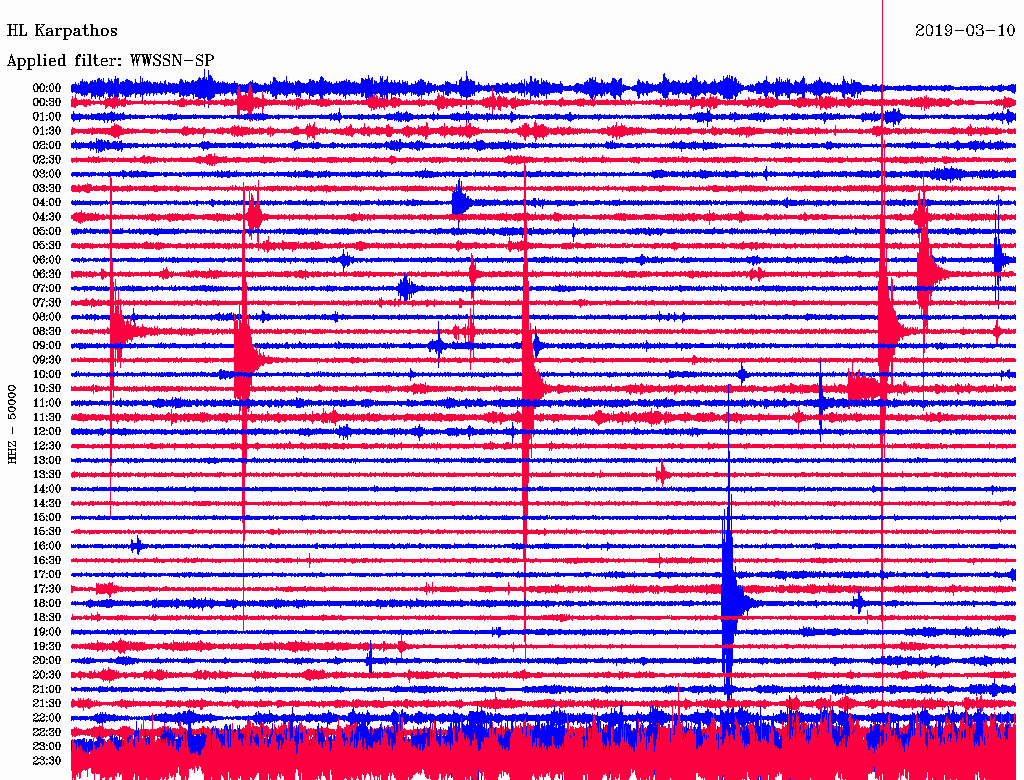Select the 00:00 time label
The height and width of the screenshot is (780, 1024).
coord(47,88)
